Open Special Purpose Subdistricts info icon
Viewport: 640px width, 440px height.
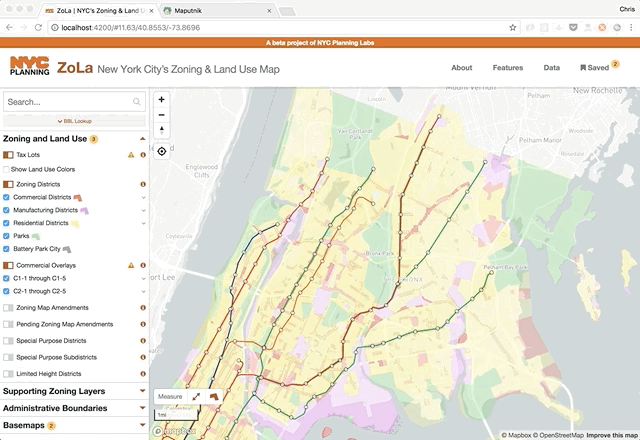(x=143, y=357)
